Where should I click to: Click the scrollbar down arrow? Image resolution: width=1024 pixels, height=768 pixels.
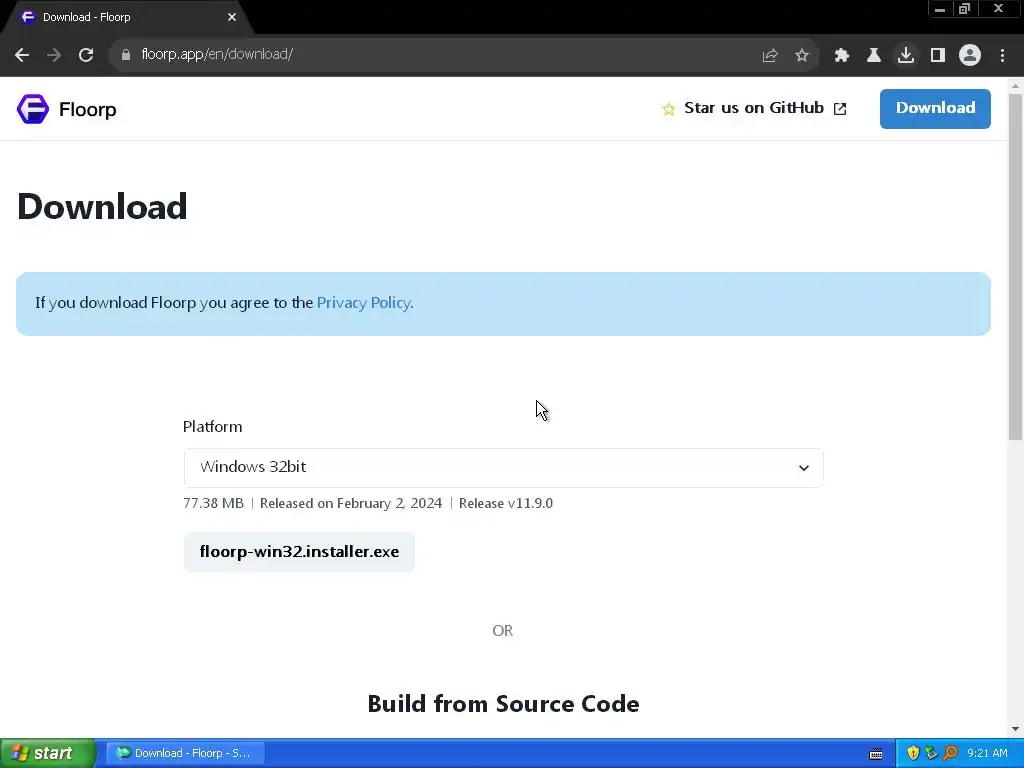click(x=1016, y=729)
